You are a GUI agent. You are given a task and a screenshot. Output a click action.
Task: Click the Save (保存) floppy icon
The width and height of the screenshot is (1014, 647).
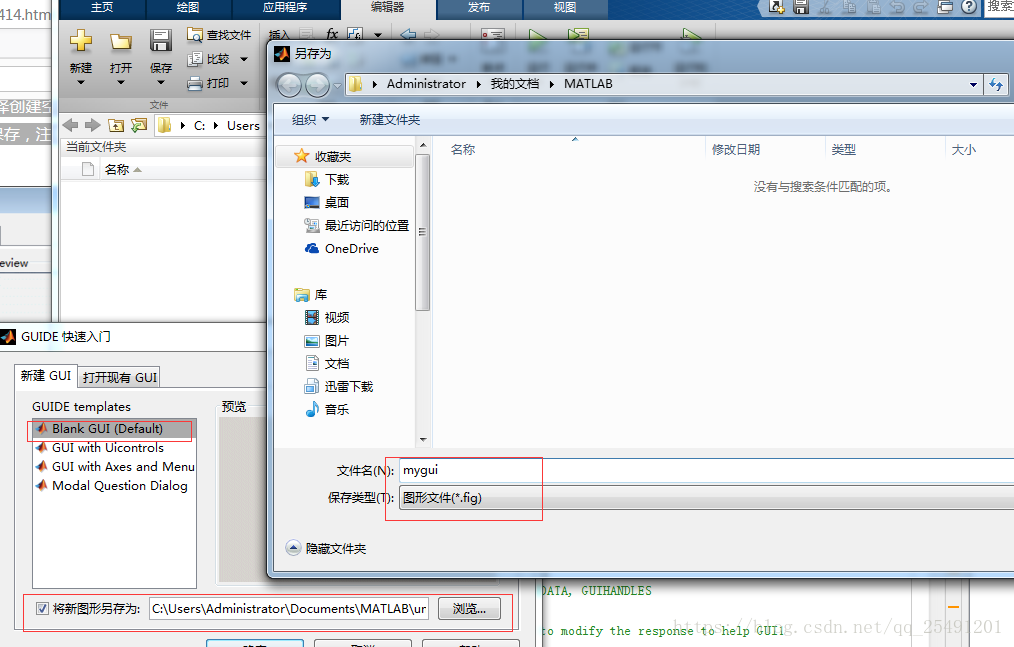[x=160, y=41]
